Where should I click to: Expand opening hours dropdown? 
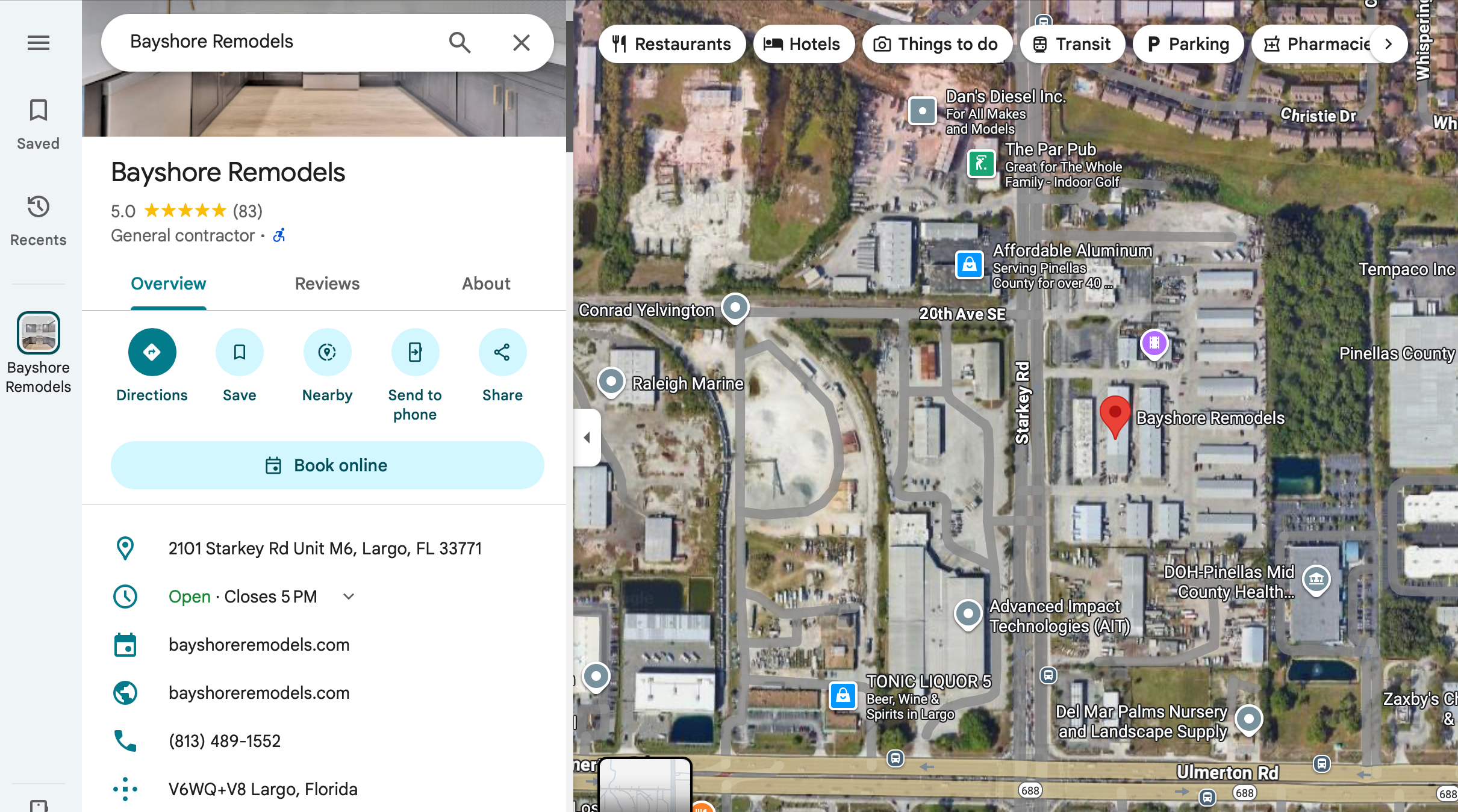coord(348,597)
